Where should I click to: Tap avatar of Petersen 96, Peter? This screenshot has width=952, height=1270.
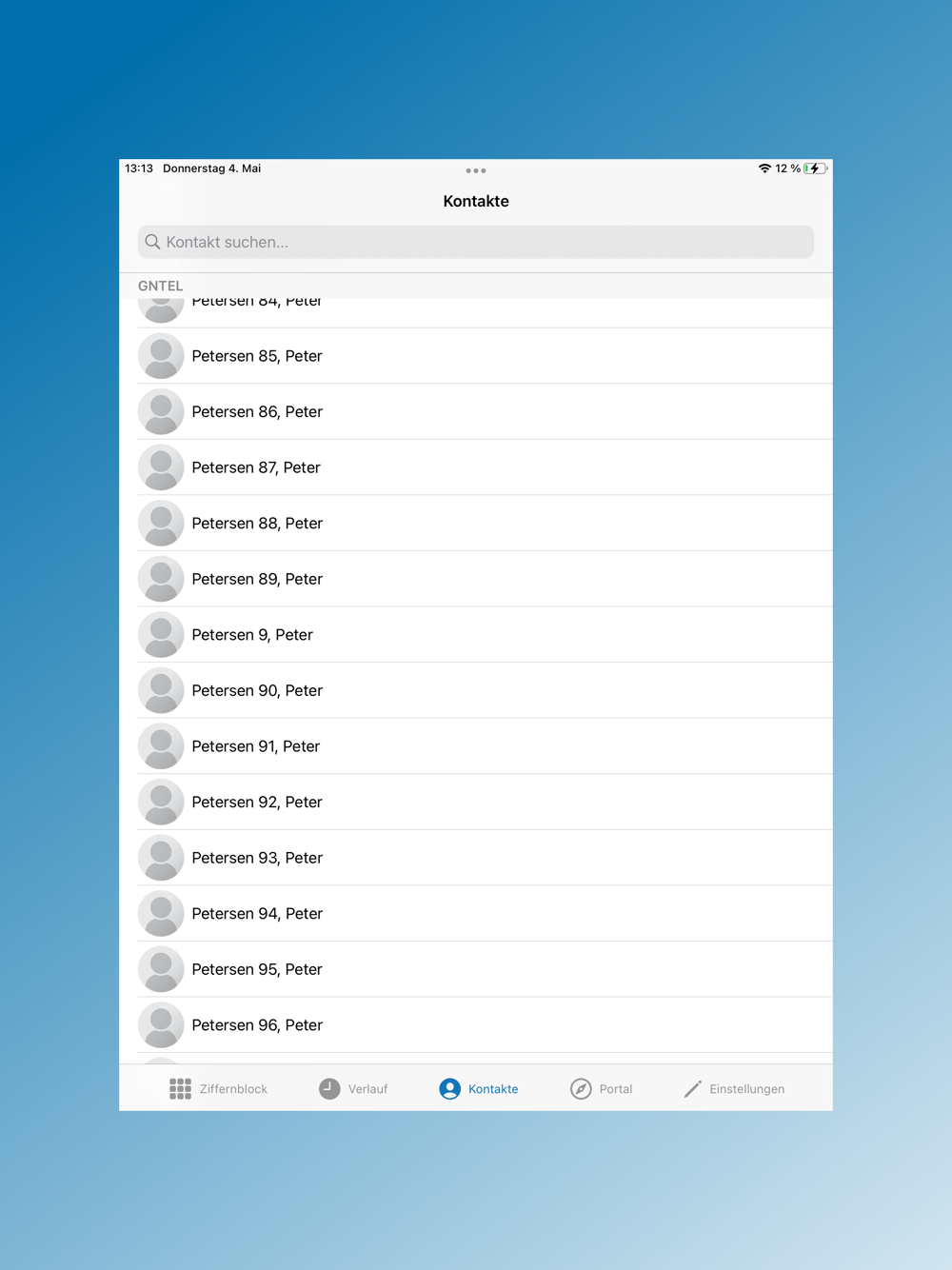click(x=161, y=1025)
